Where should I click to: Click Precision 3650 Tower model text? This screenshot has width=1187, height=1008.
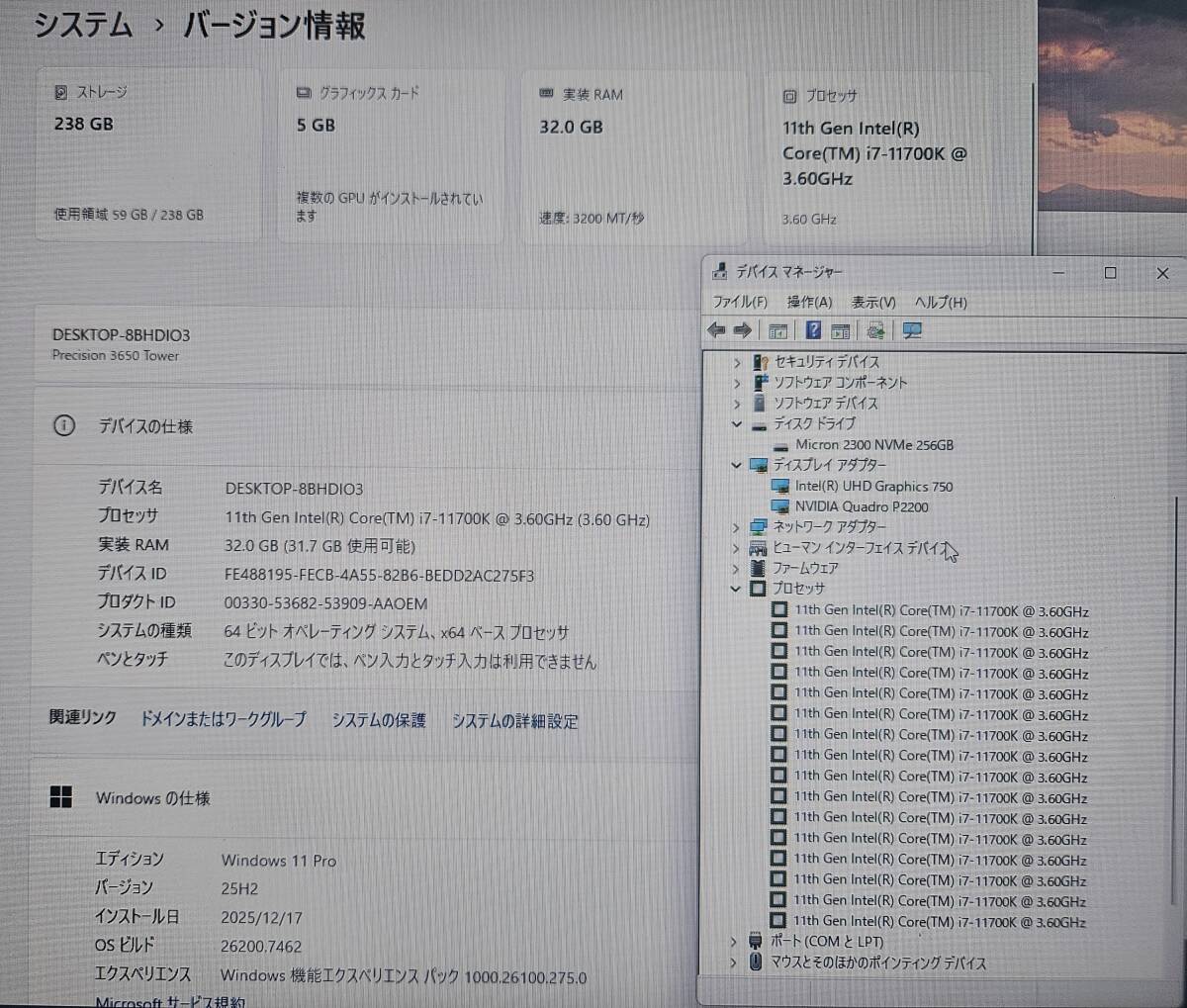[116, 355]
